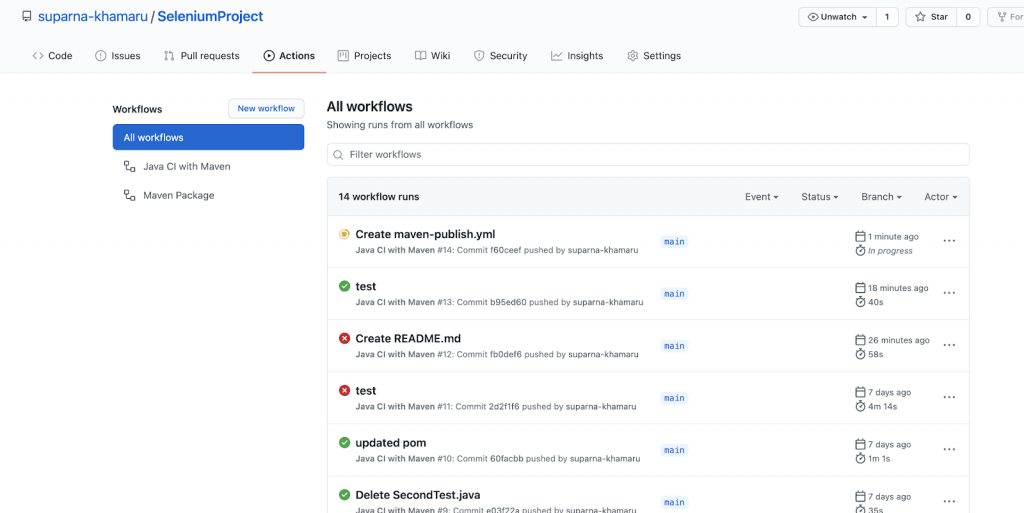Click the green success icon beside updated pom
1024x513 pixels.
344,443
